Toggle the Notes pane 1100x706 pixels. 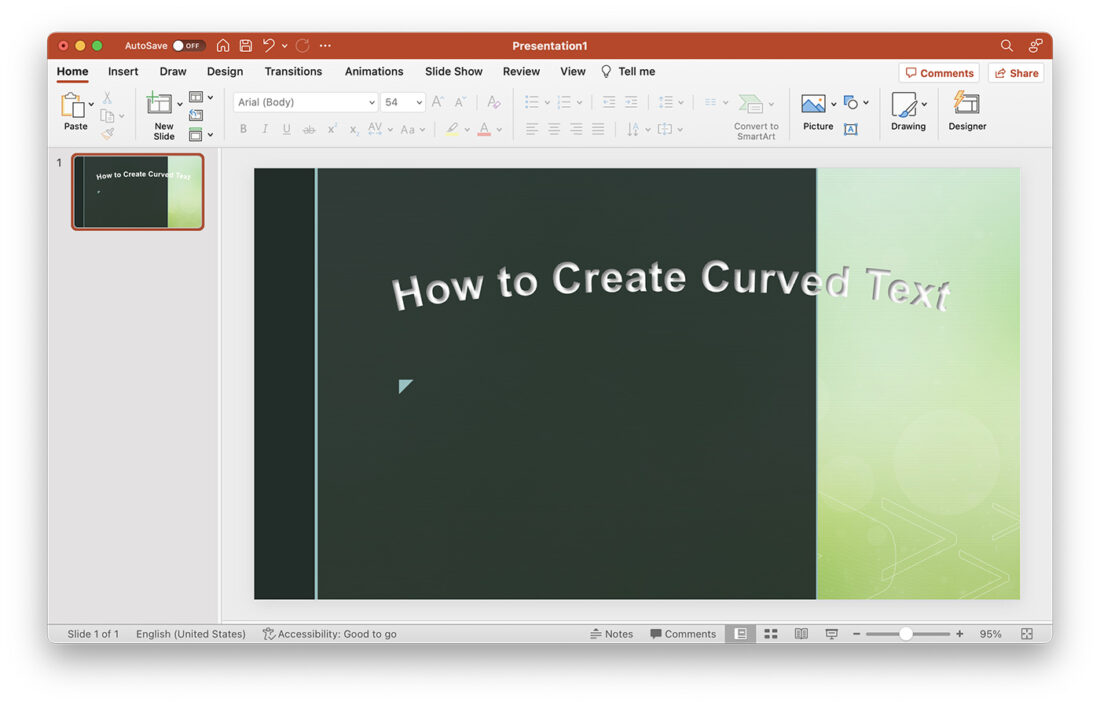click(x=612, y=633)
